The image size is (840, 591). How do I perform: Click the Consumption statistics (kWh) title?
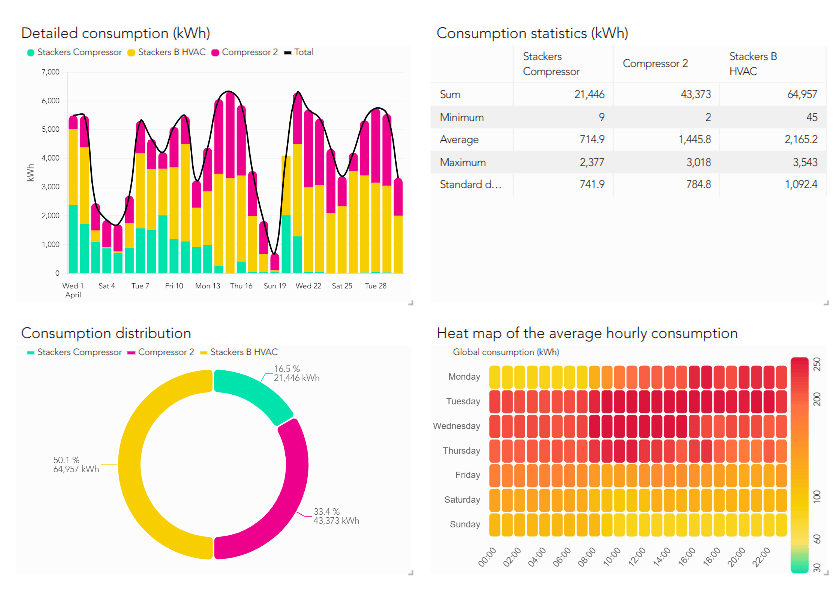click(x=532, y=33)
